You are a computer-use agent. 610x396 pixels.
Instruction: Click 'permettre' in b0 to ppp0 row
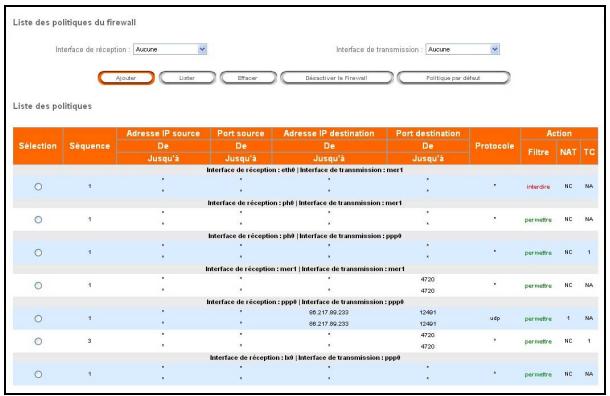538,375
